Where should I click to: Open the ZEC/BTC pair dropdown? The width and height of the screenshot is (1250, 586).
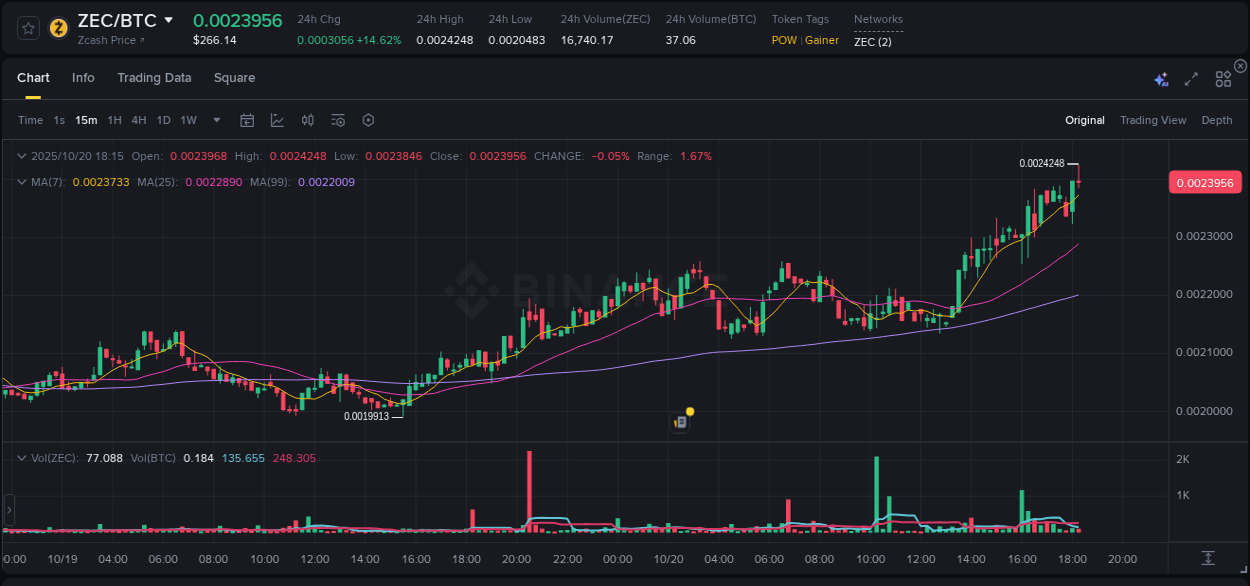[168, 19]
